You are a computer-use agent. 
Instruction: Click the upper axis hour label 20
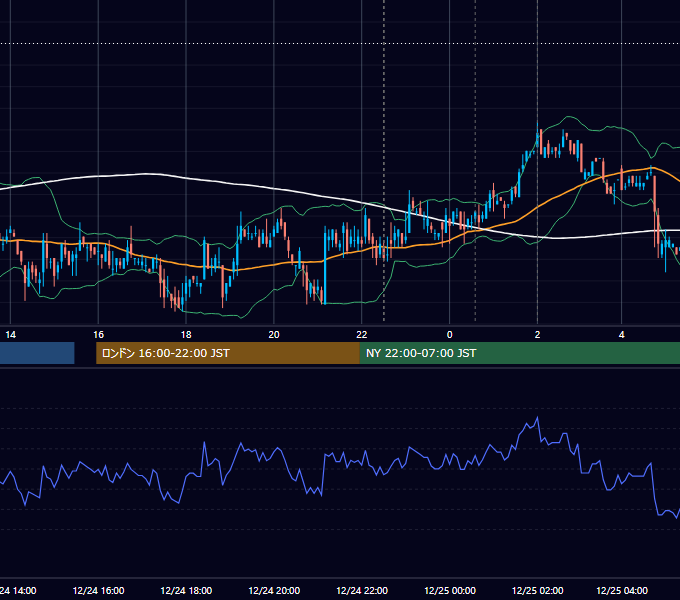pyautogui.click(x=274, y=335)
